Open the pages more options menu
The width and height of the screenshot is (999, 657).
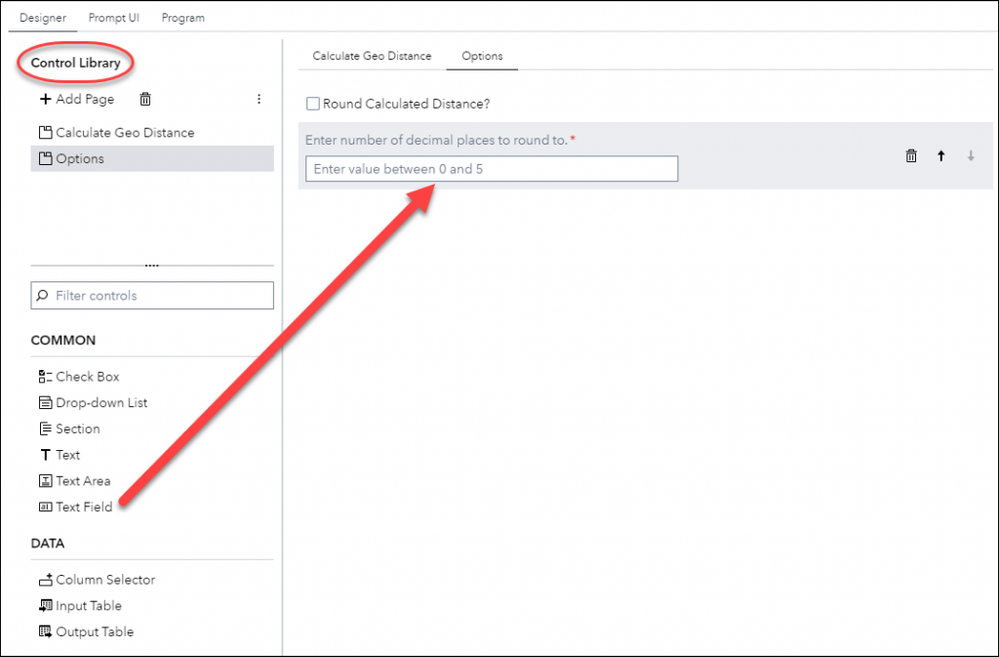[x=259, y=99]
